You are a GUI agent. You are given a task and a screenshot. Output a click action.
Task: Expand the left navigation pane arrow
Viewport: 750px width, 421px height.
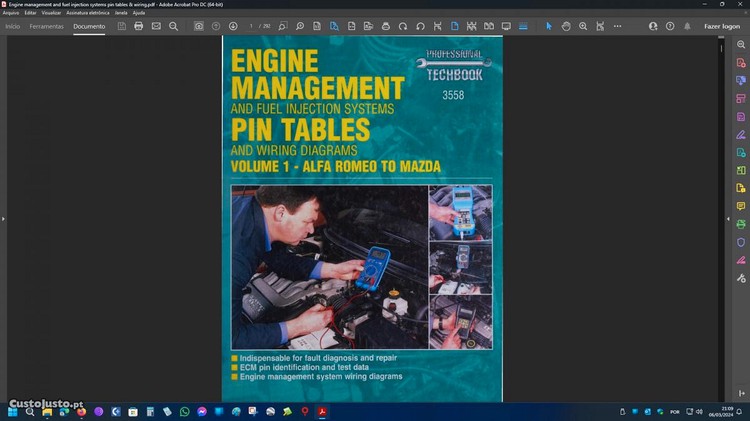click(3, 219)
